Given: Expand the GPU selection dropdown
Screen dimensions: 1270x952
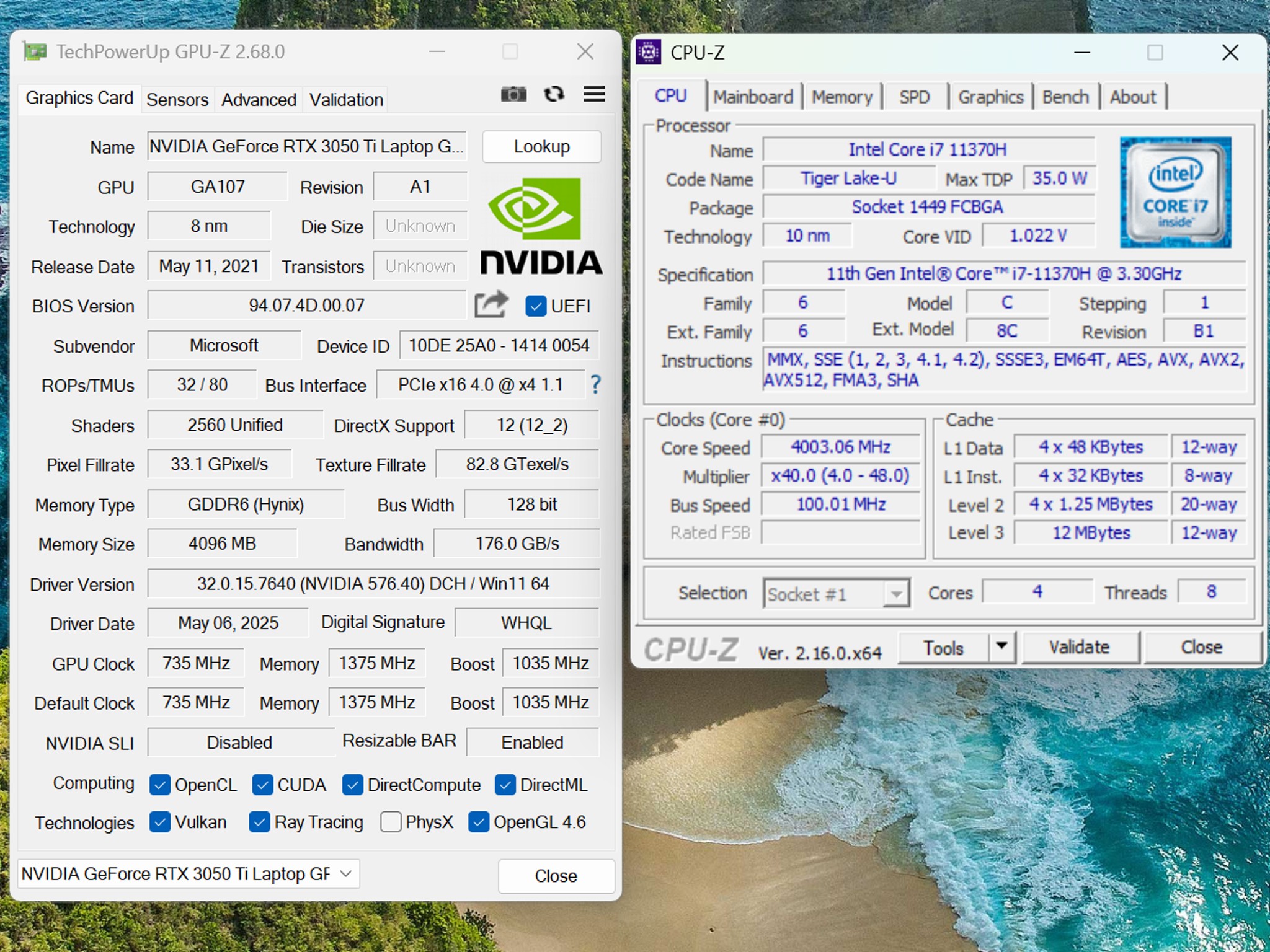Looking at the screenshot, I should point(189,874).
